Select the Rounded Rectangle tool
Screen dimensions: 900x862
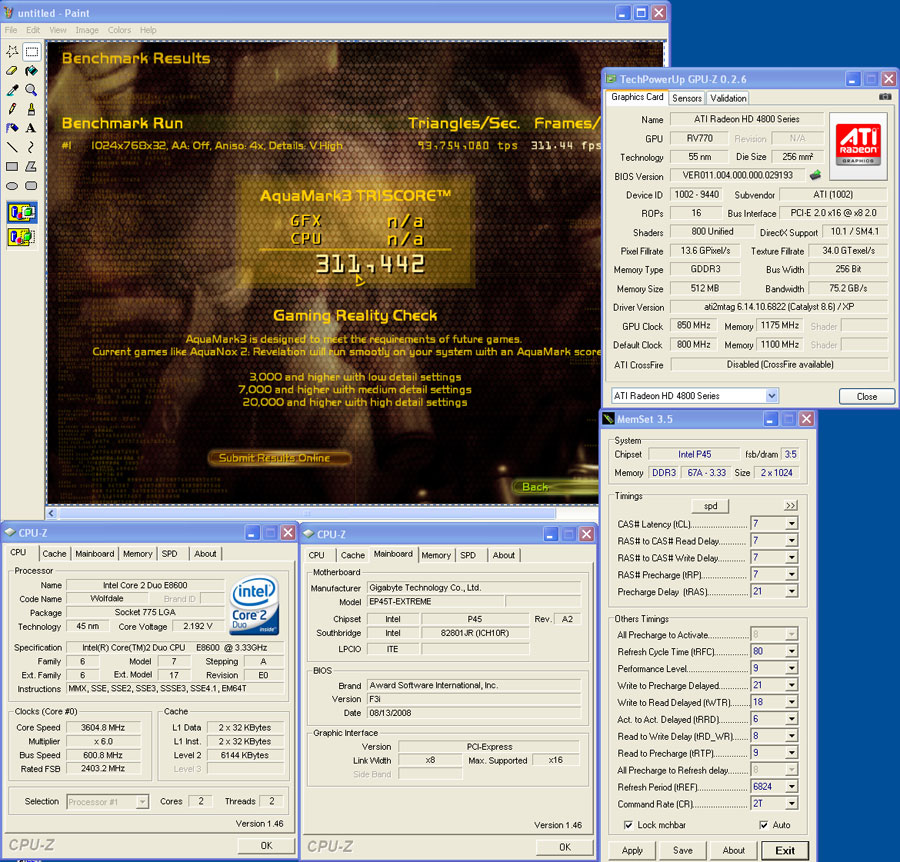pyautogui.click(x=32, y=186)
